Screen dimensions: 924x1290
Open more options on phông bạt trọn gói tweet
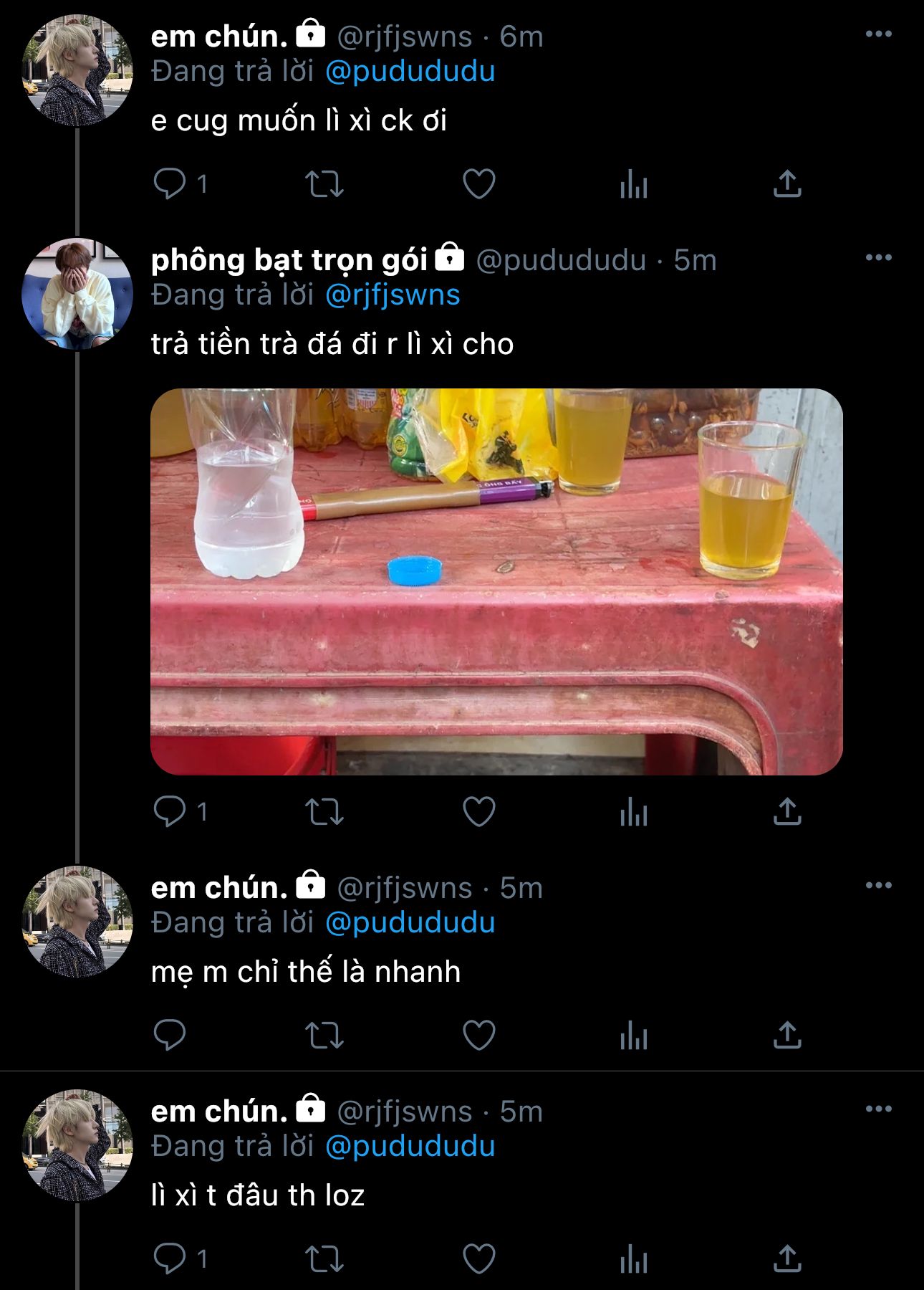[879, 257]
